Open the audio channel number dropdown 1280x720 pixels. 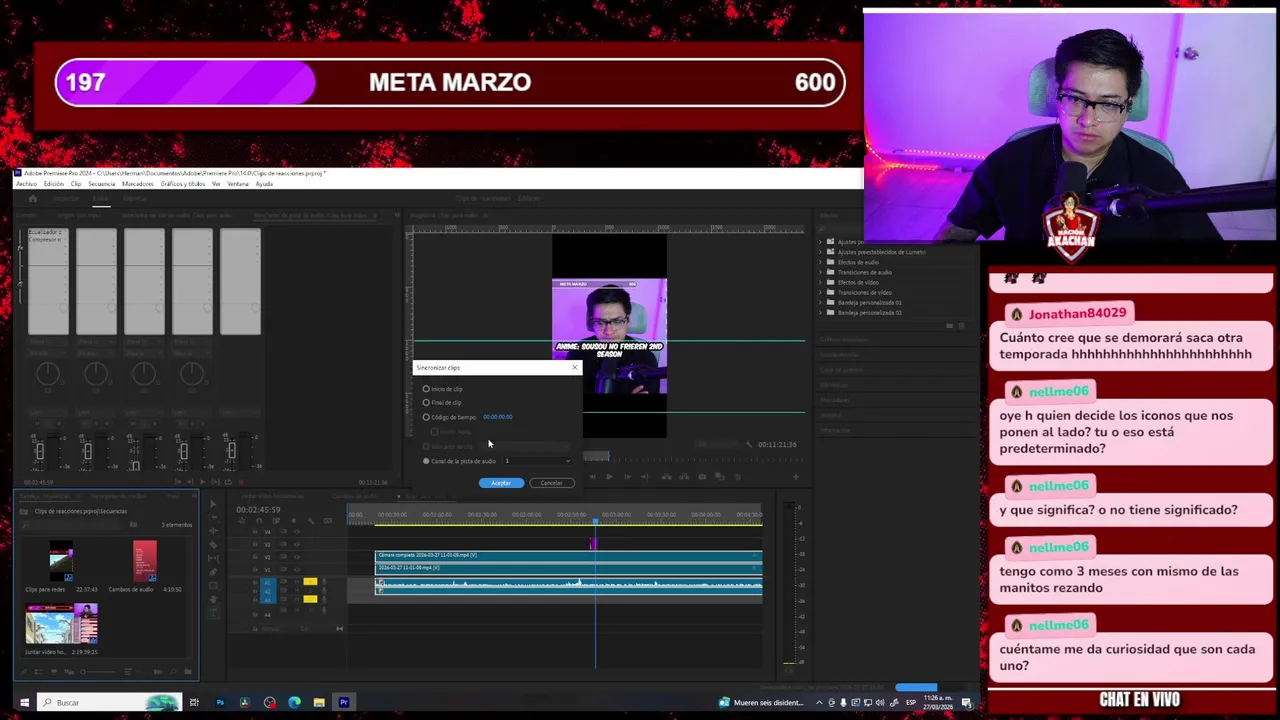point(538,461)
